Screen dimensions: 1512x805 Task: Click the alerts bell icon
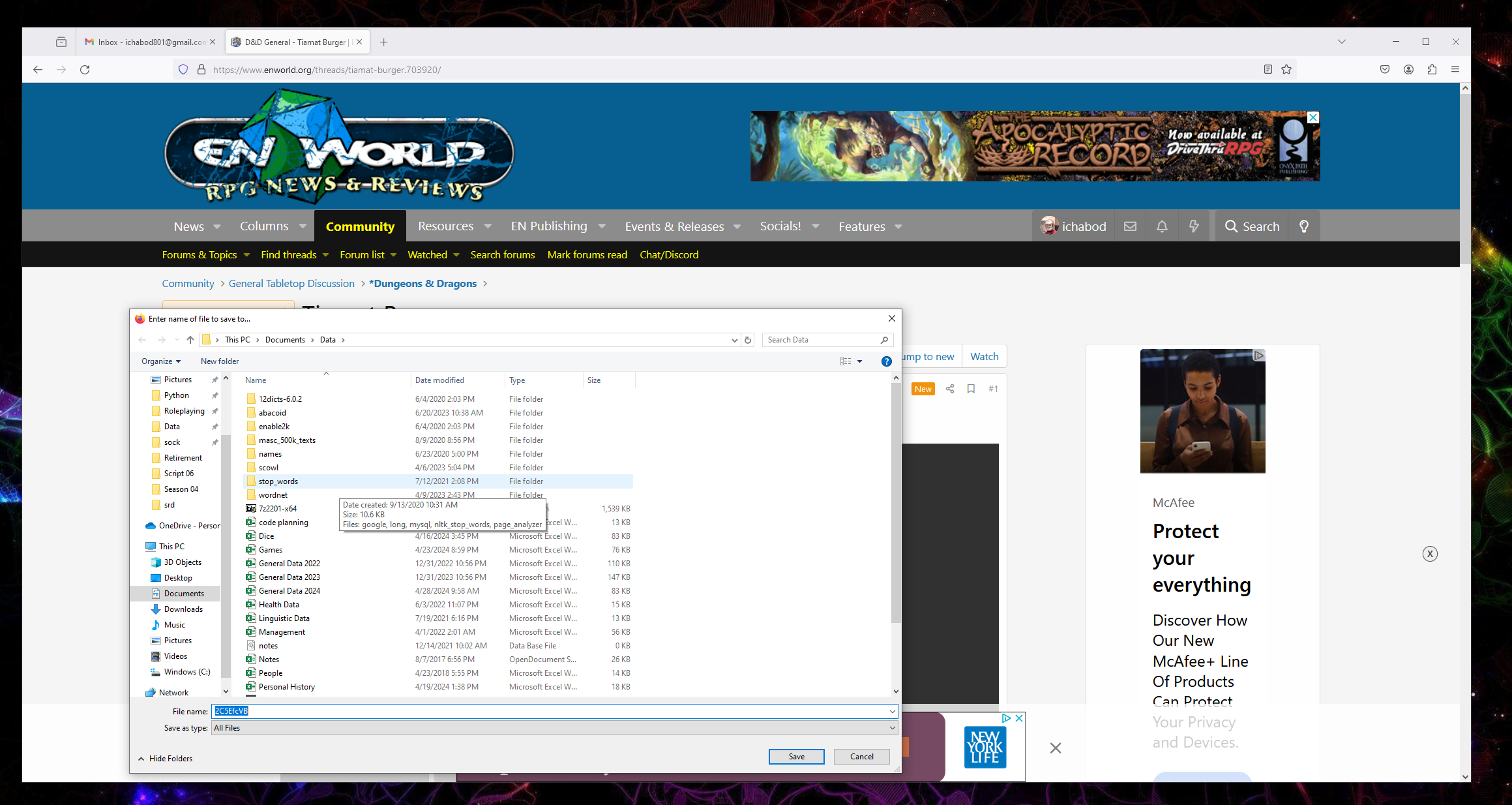point(1162,226)
